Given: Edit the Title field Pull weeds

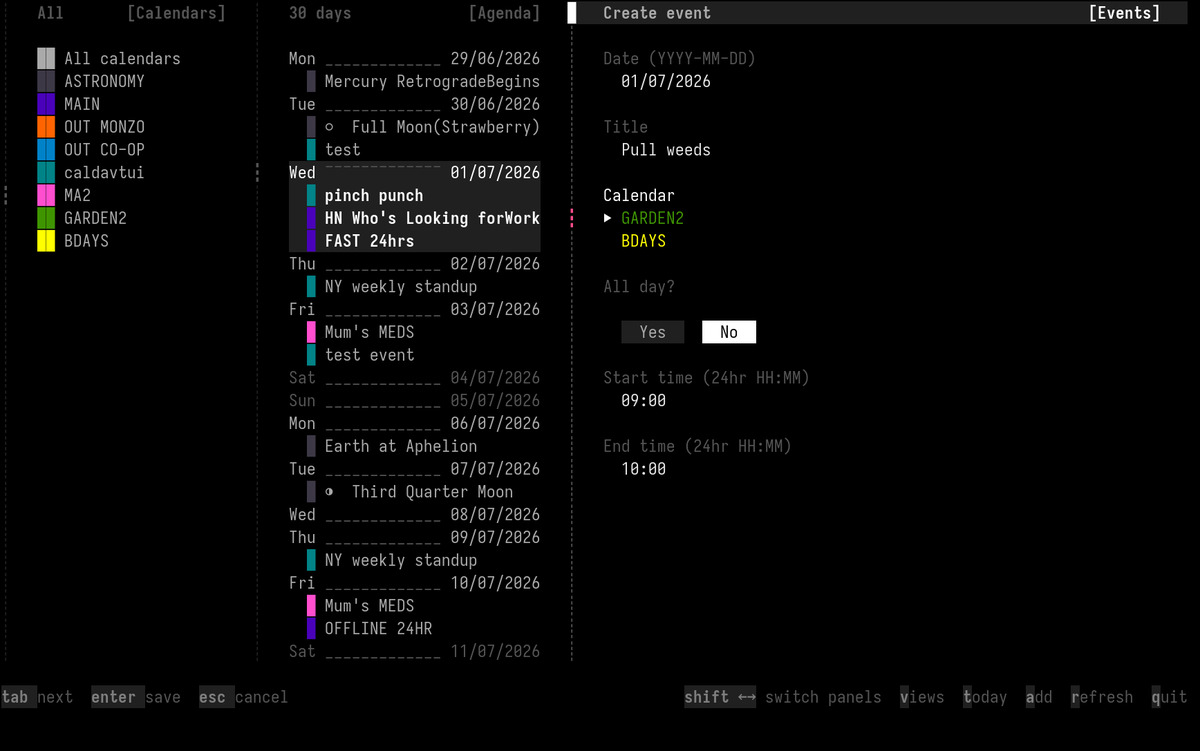Looking at the screenshot, I should point(666,150).
